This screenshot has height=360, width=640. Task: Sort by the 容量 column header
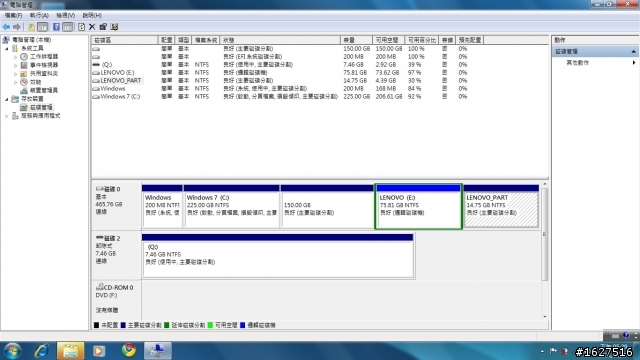pyautogui.click(x=356, y=40)
